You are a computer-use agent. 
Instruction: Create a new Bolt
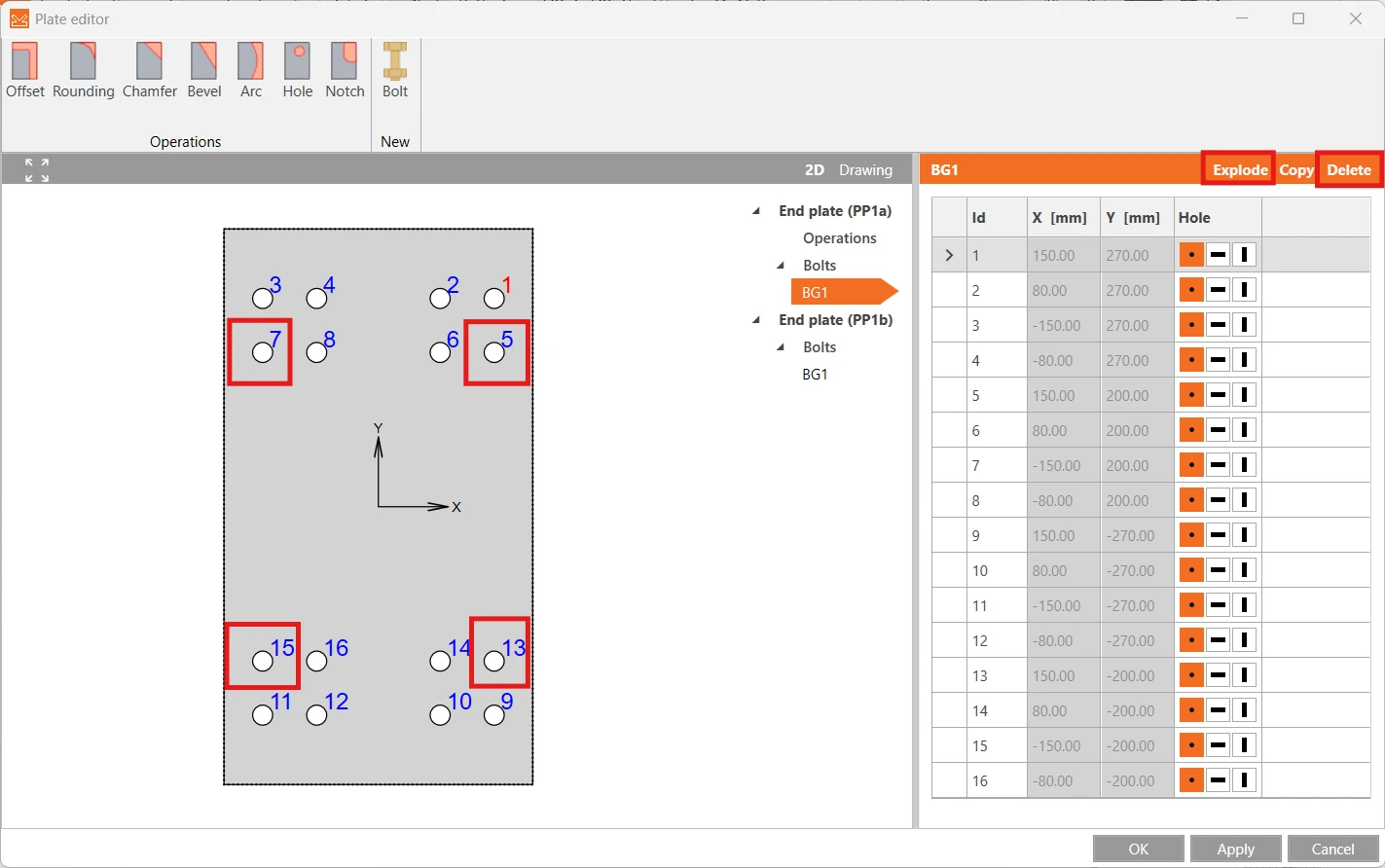tap(395, 70)
